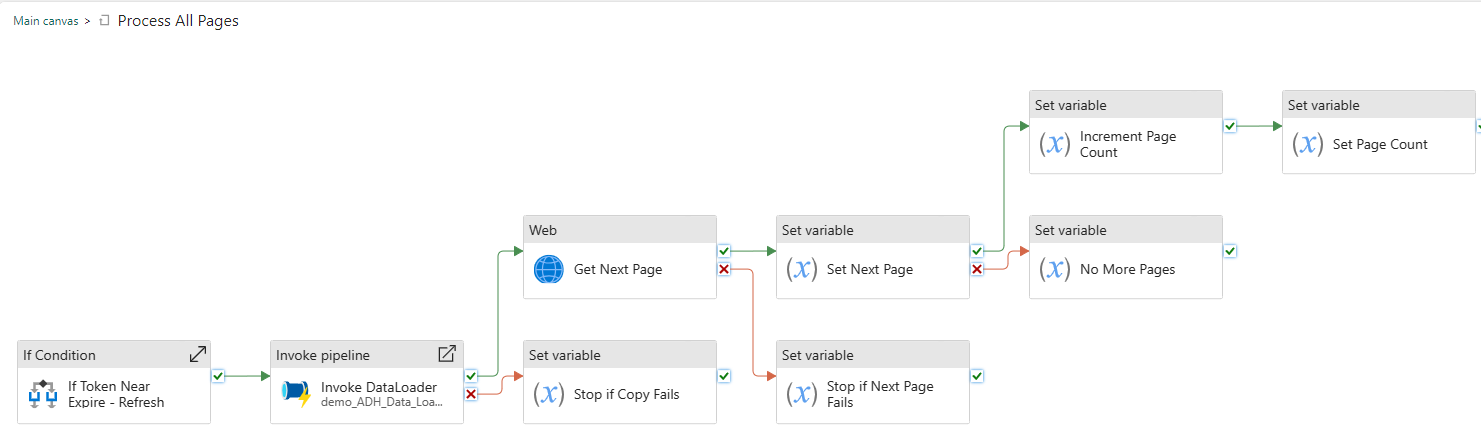Viewport: 1481px width, 441px height.
Task: Open the invoked pipeline via Invoke pipeline's open icon
Action: [x=447, y=354]
